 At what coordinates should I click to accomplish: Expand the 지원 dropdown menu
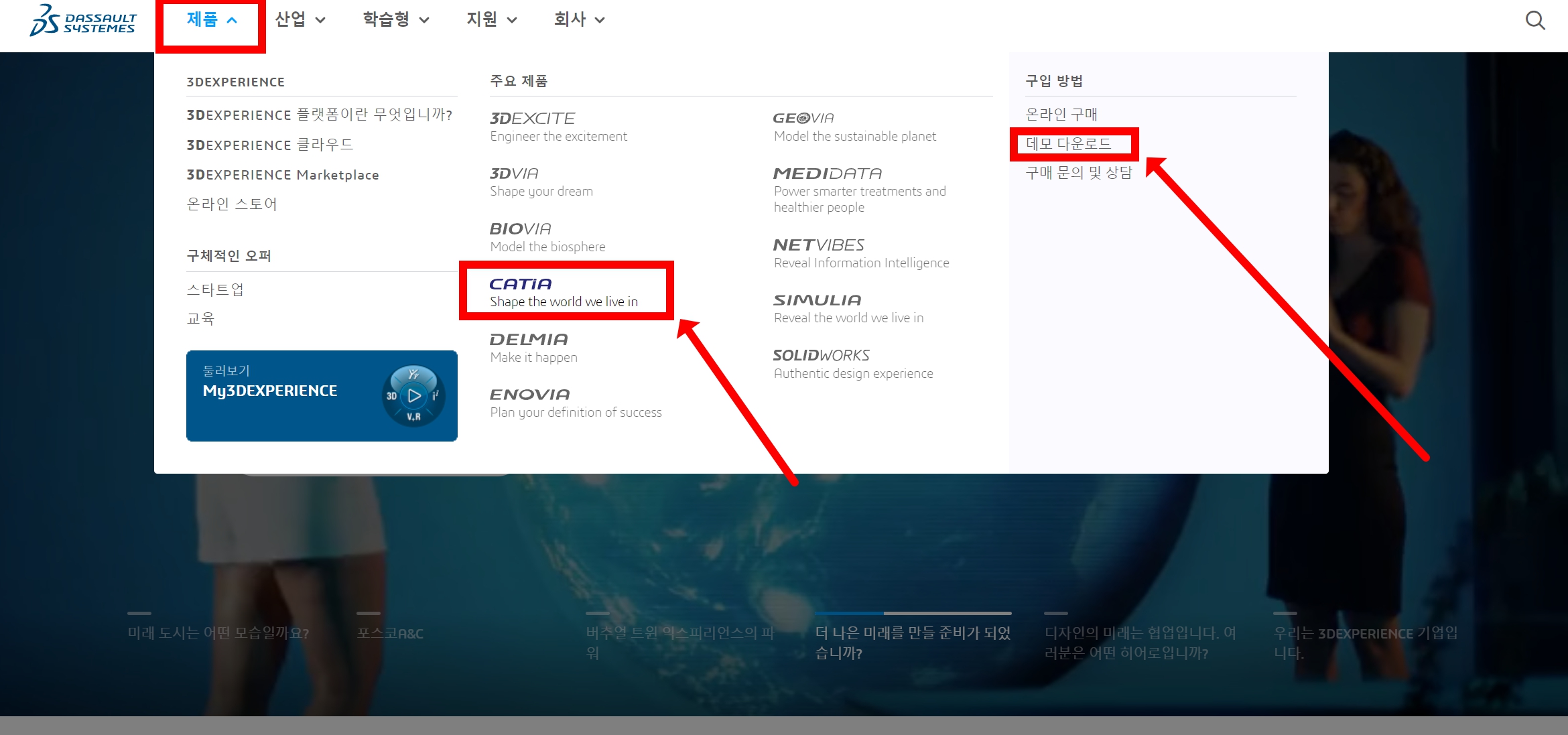[492, 19]
